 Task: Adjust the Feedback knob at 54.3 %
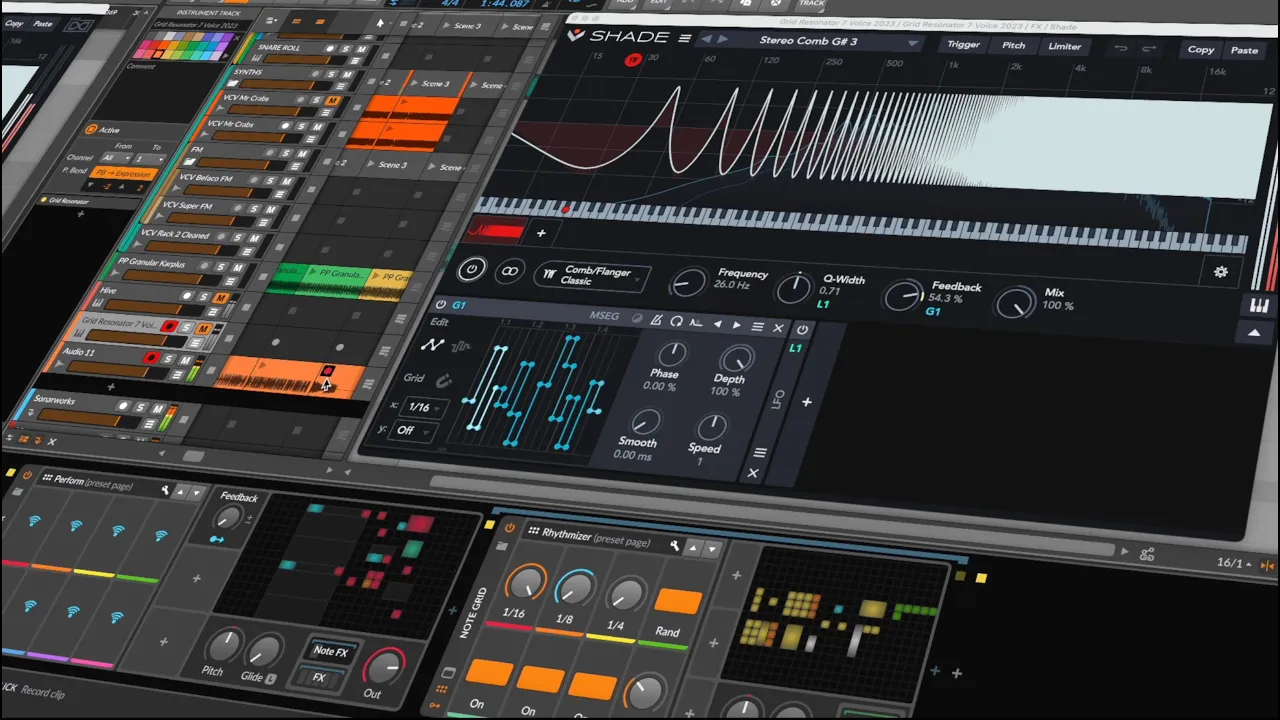[x=903, y=296]
